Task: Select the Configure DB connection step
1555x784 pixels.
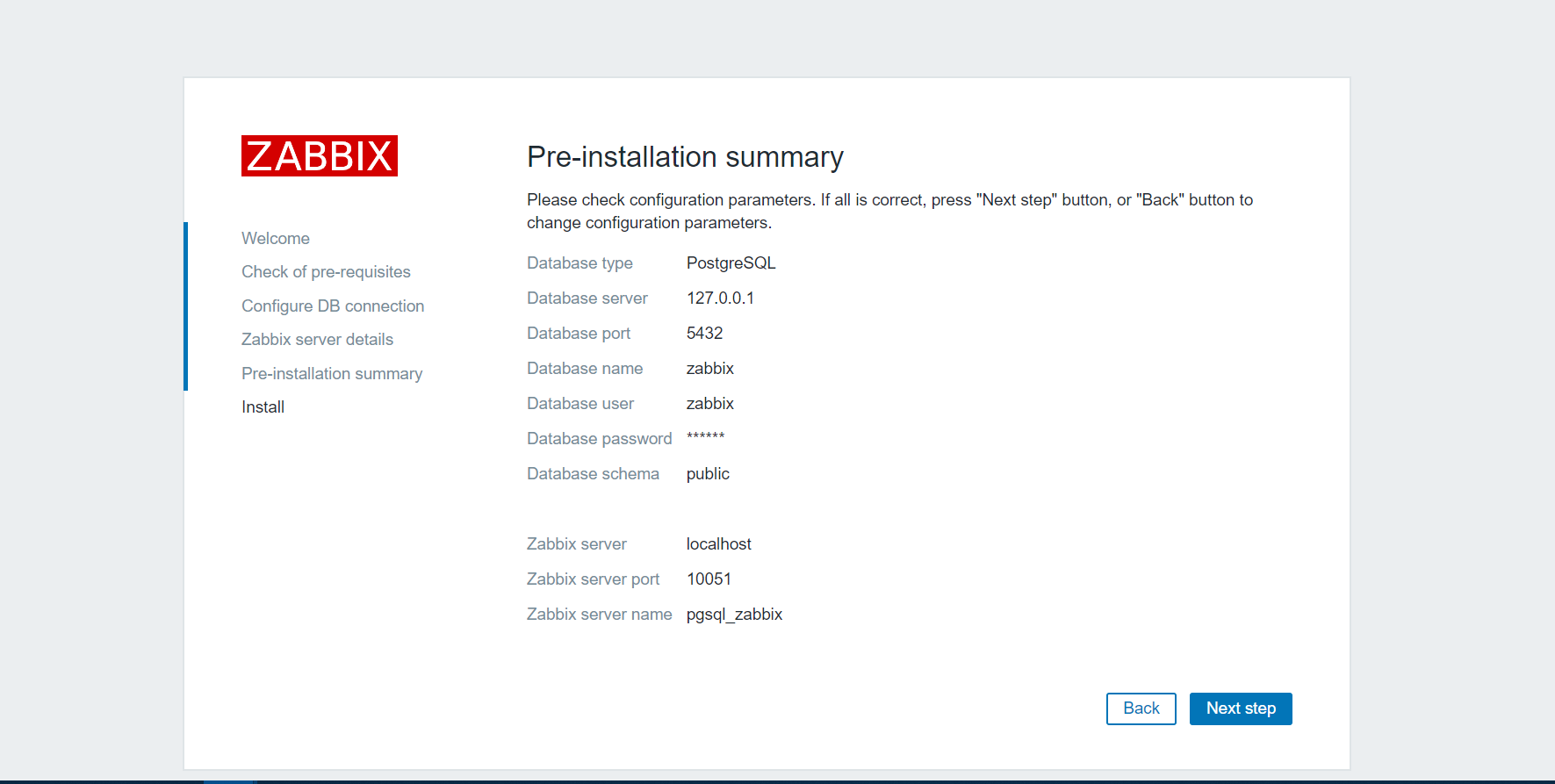Action: click(x=333, y=306)
